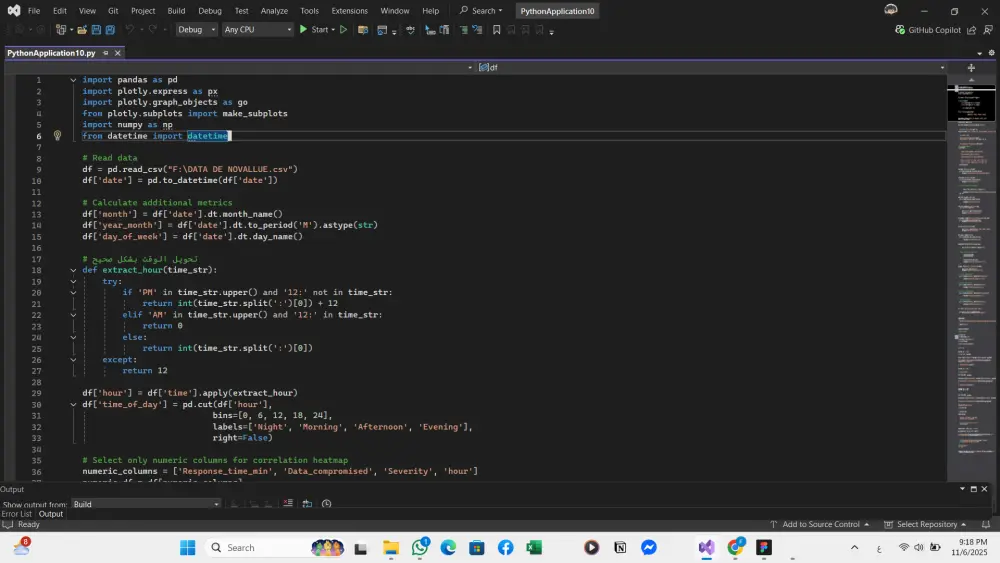Open the Edit menu
The height and width of the screenshot is (563, 1000).
(60, 11)
